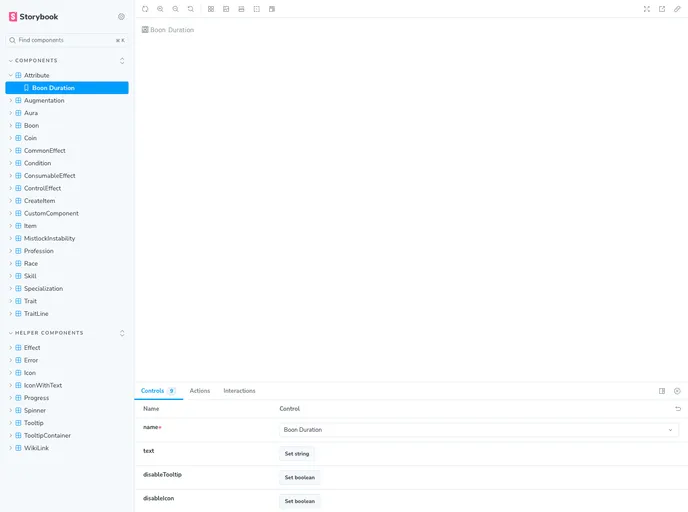Collapse or expand all under COMPONENTS section
This screenshot has width=688, height=512.
[122, 61]
